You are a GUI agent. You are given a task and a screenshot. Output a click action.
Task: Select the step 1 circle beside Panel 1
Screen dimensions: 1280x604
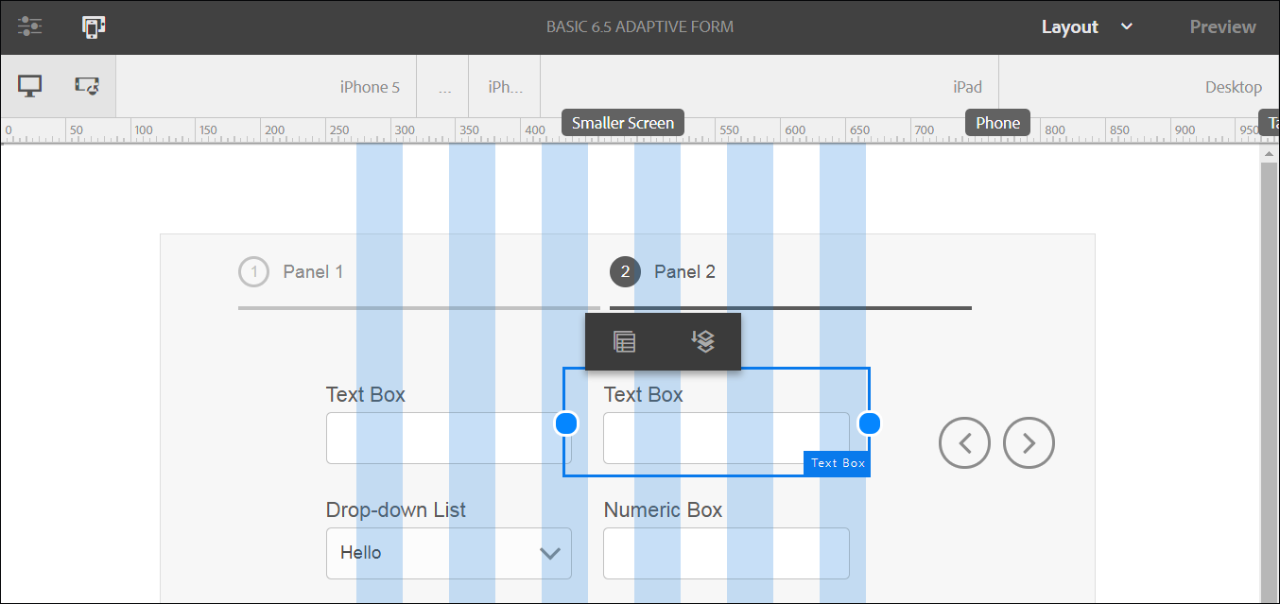click(253, 271)
